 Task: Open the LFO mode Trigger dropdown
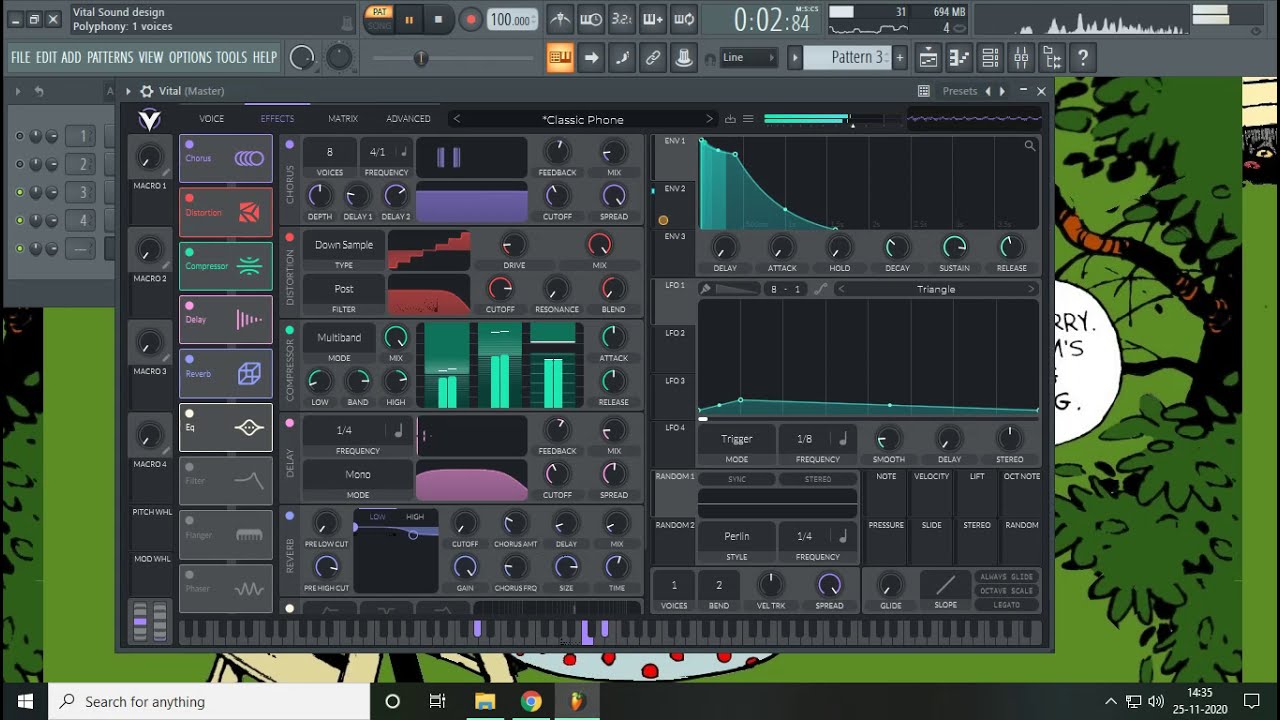(x=737, y=439)
